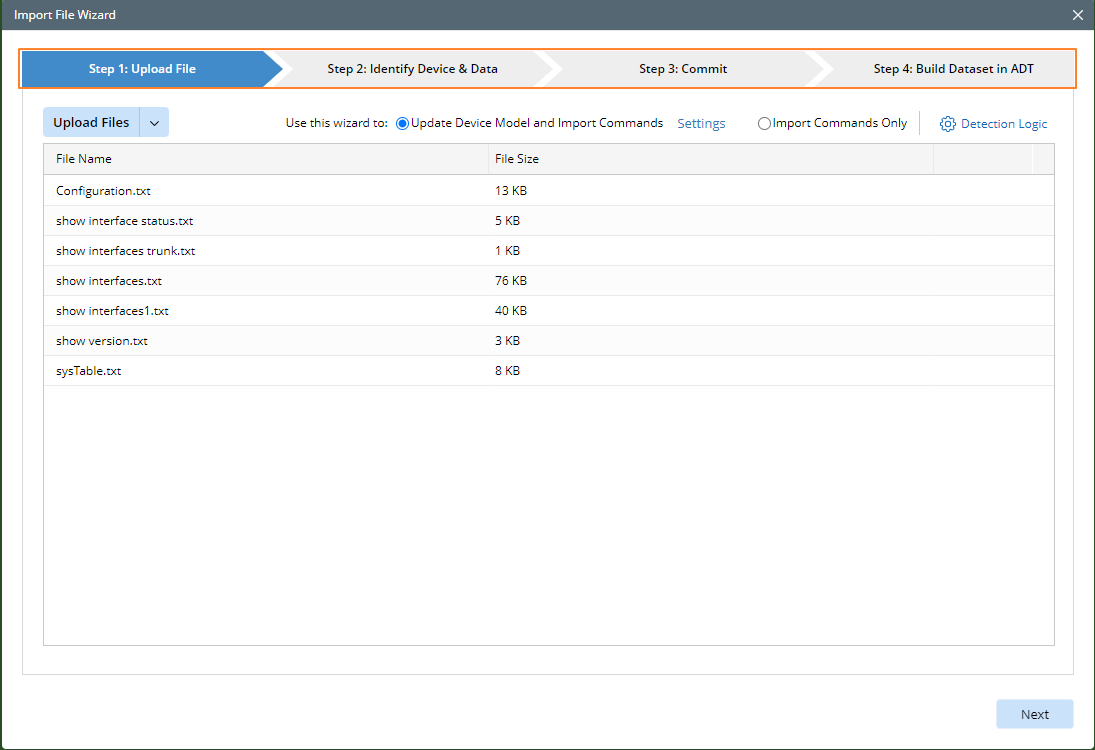
Task: Open the Detection Logic options
Action: (1003, 123)
